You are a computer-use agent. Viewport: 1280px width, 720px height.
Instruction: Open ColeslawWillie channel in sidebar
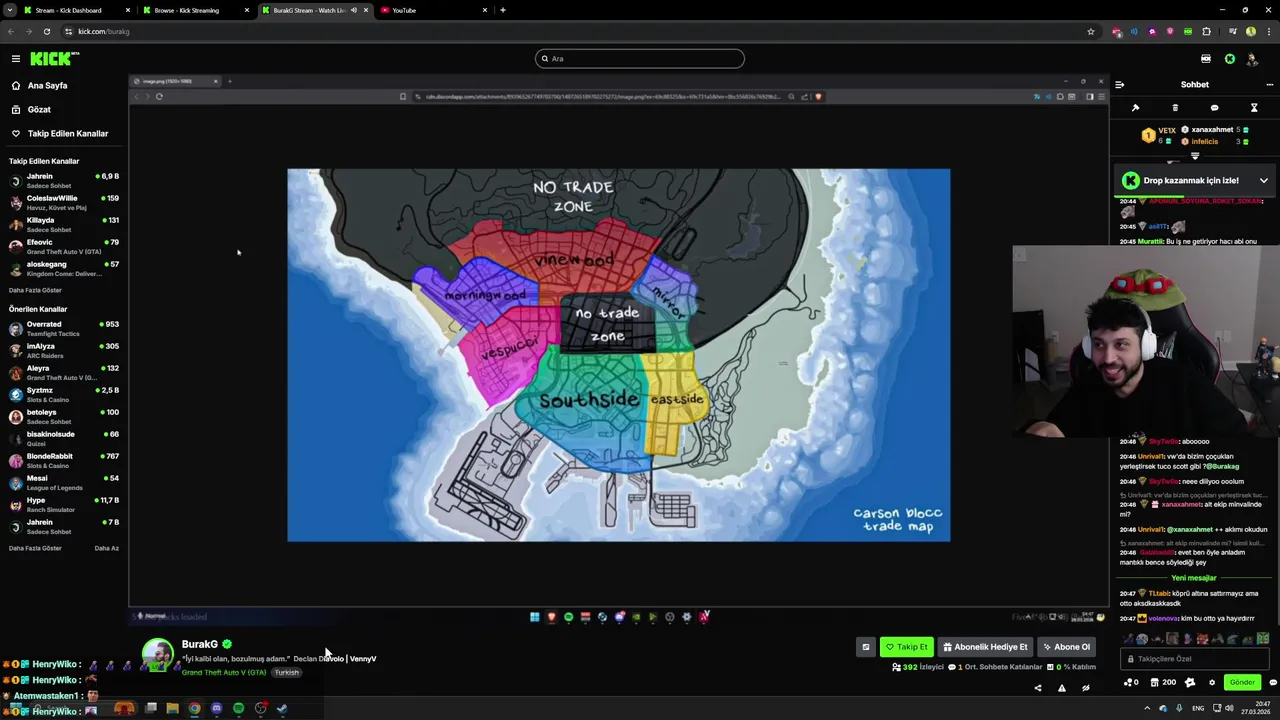[x=64, y=202]
